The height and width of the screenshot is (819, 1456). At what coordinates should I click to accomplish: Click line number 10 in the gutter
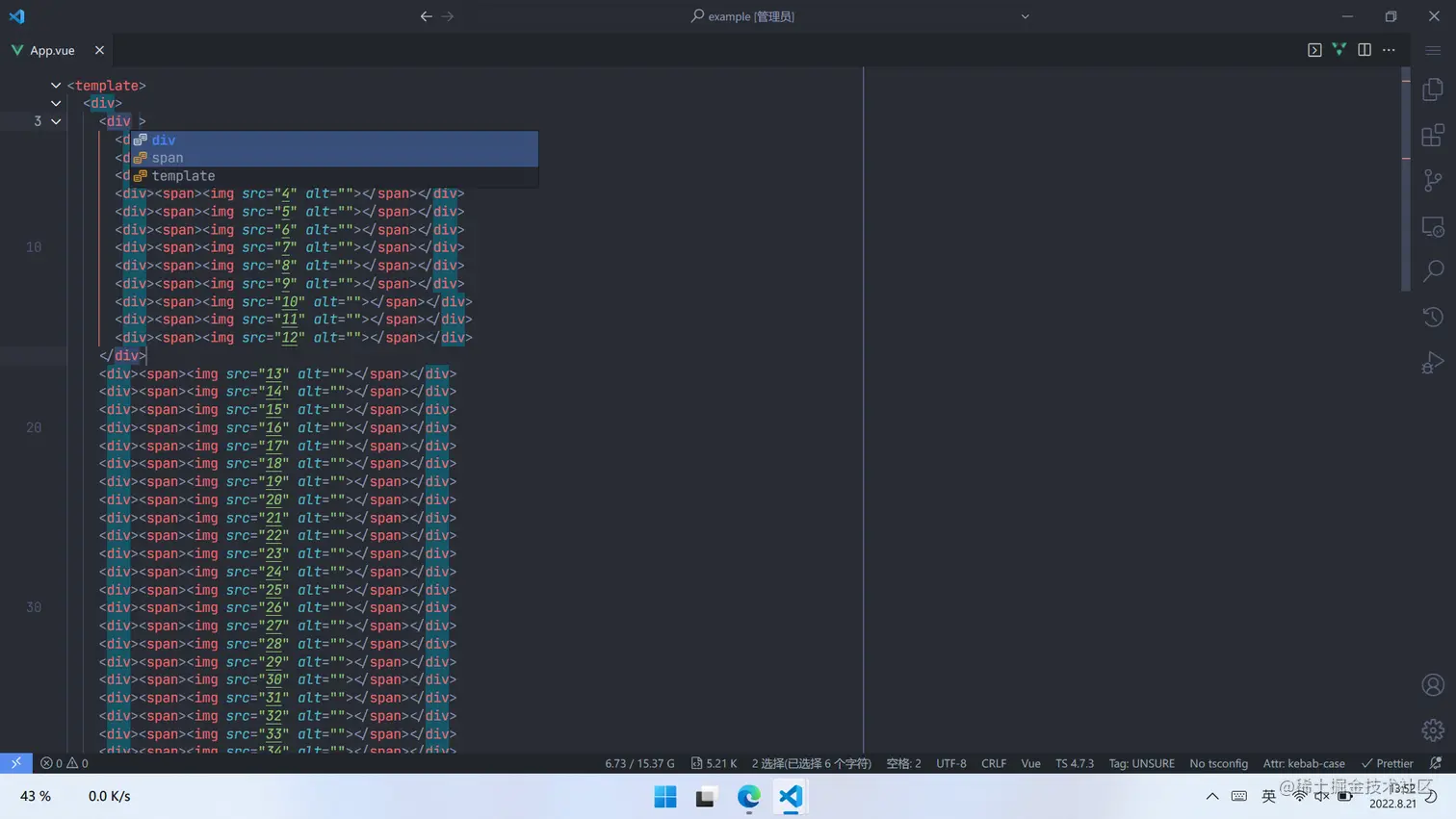(x=34, y=247)
